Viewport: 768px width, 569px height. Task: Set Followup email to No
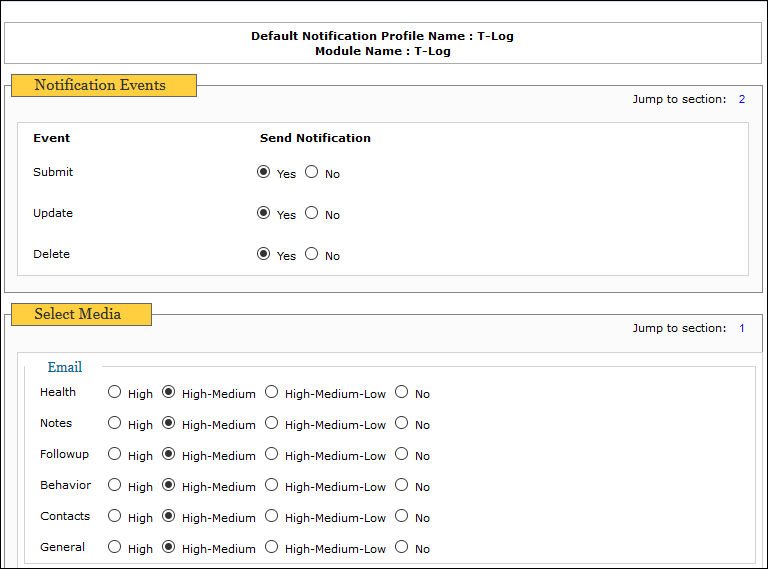coord(402,454)
